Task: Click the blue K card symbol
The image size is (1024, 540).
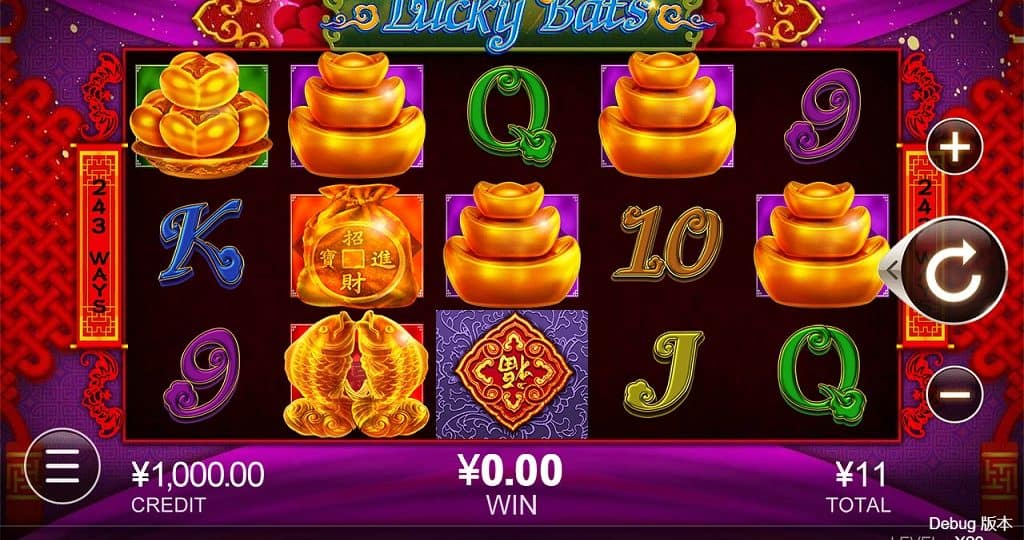Action: (201, 243)
